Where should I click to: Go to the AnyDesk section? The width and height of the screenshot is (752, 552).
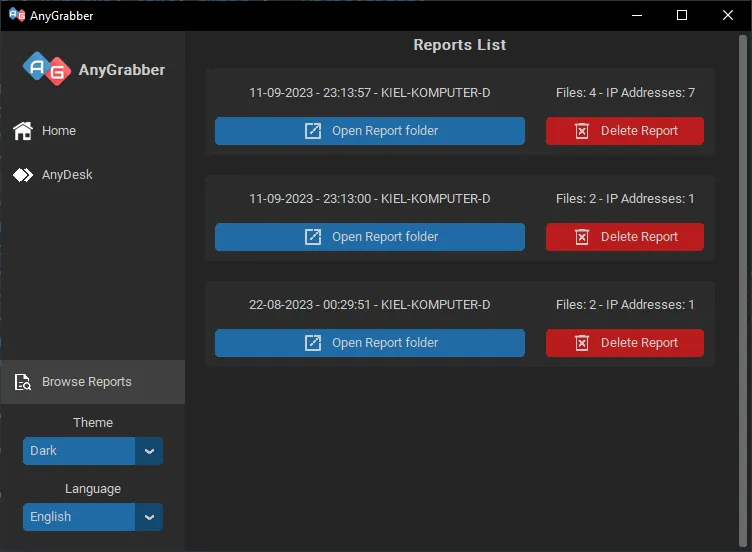coord(93,175)
